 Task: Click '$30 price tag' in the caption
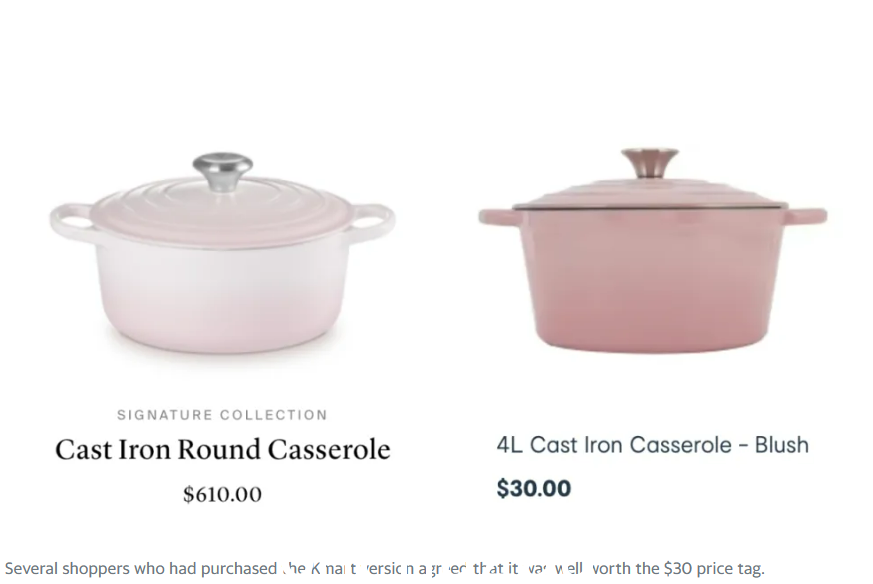coord(714,568)
